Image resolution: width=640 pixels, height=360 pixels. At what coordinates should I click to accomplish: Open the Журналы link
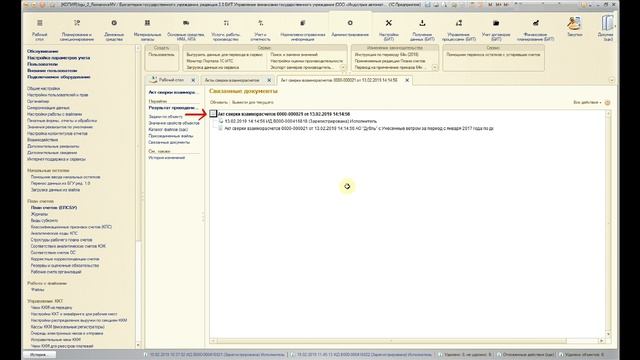click(39, 214)
